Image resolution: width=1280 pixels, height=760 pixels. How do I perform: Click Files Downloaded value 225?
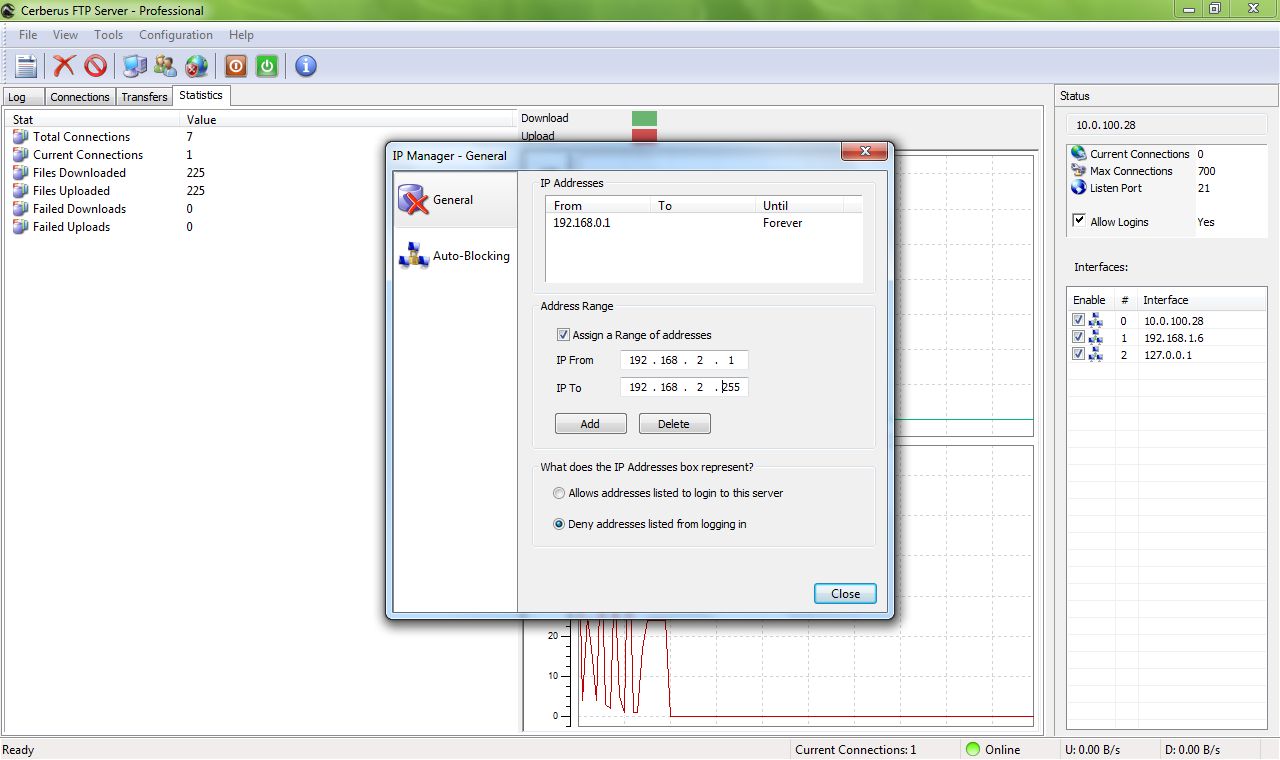pos(196,173)
